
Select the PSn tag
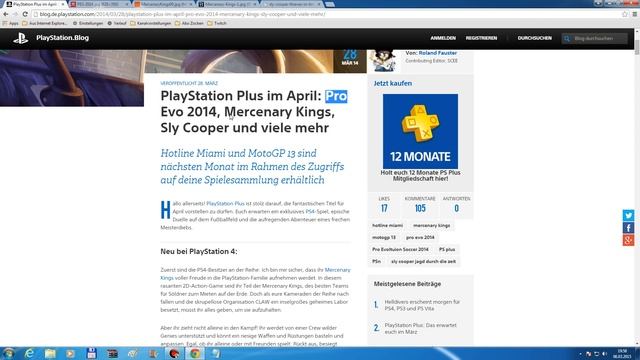(376, 261)
